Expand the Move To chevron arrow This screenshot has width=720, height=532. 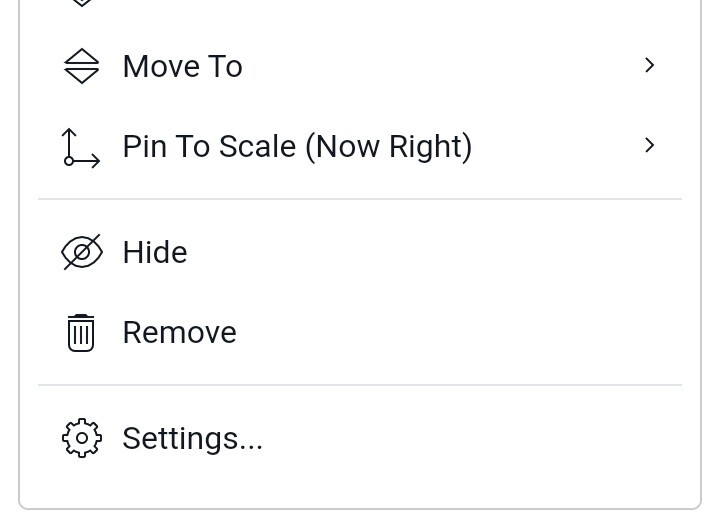click(650, 66)
